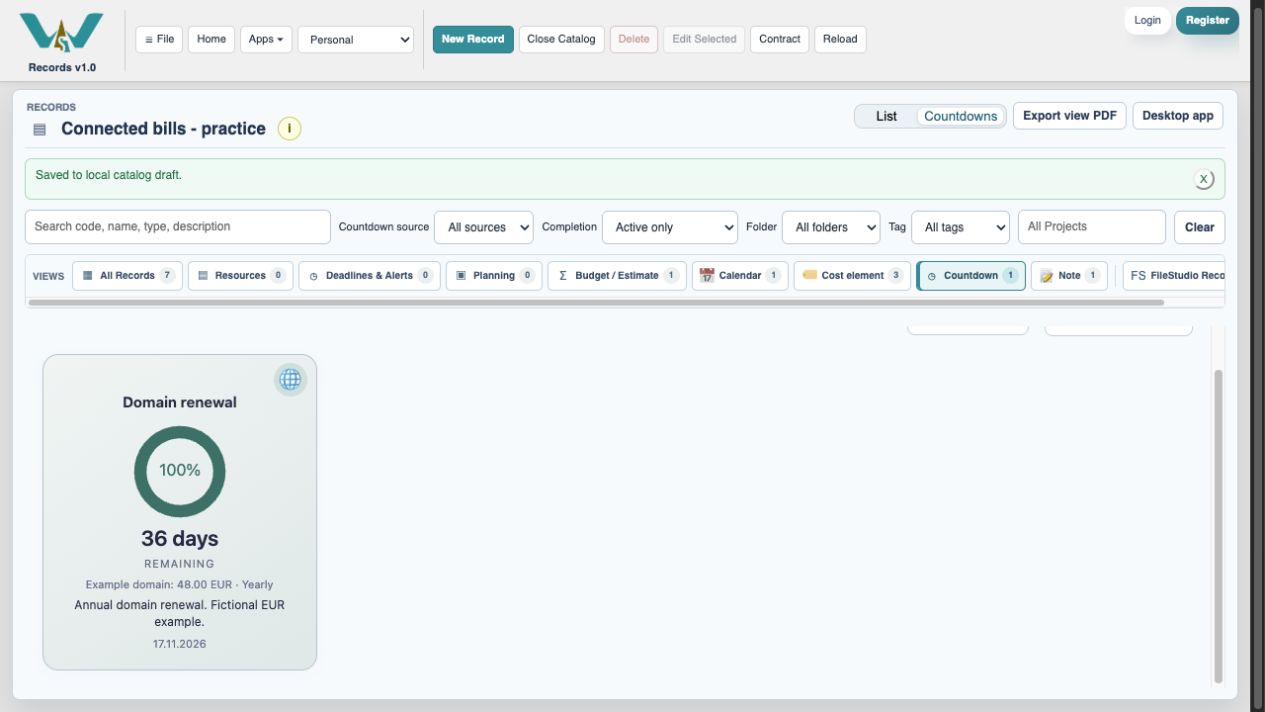Click the 100% progress ring on Domain renewal
Image resolution: width=1265 pixels, height=712 pixels.
(180, 471)
